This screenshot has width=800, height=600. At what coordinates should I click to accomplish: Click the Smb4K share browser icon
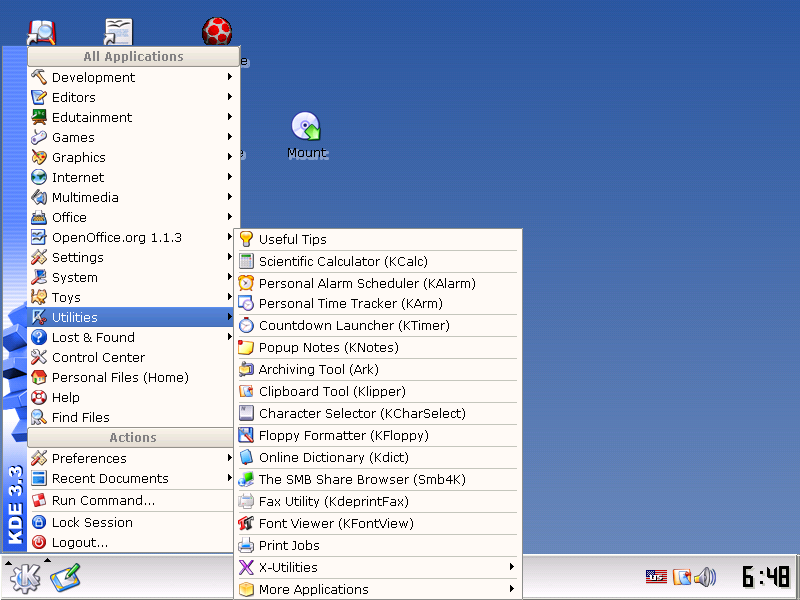pyautogui.click(x=246, y=479)
